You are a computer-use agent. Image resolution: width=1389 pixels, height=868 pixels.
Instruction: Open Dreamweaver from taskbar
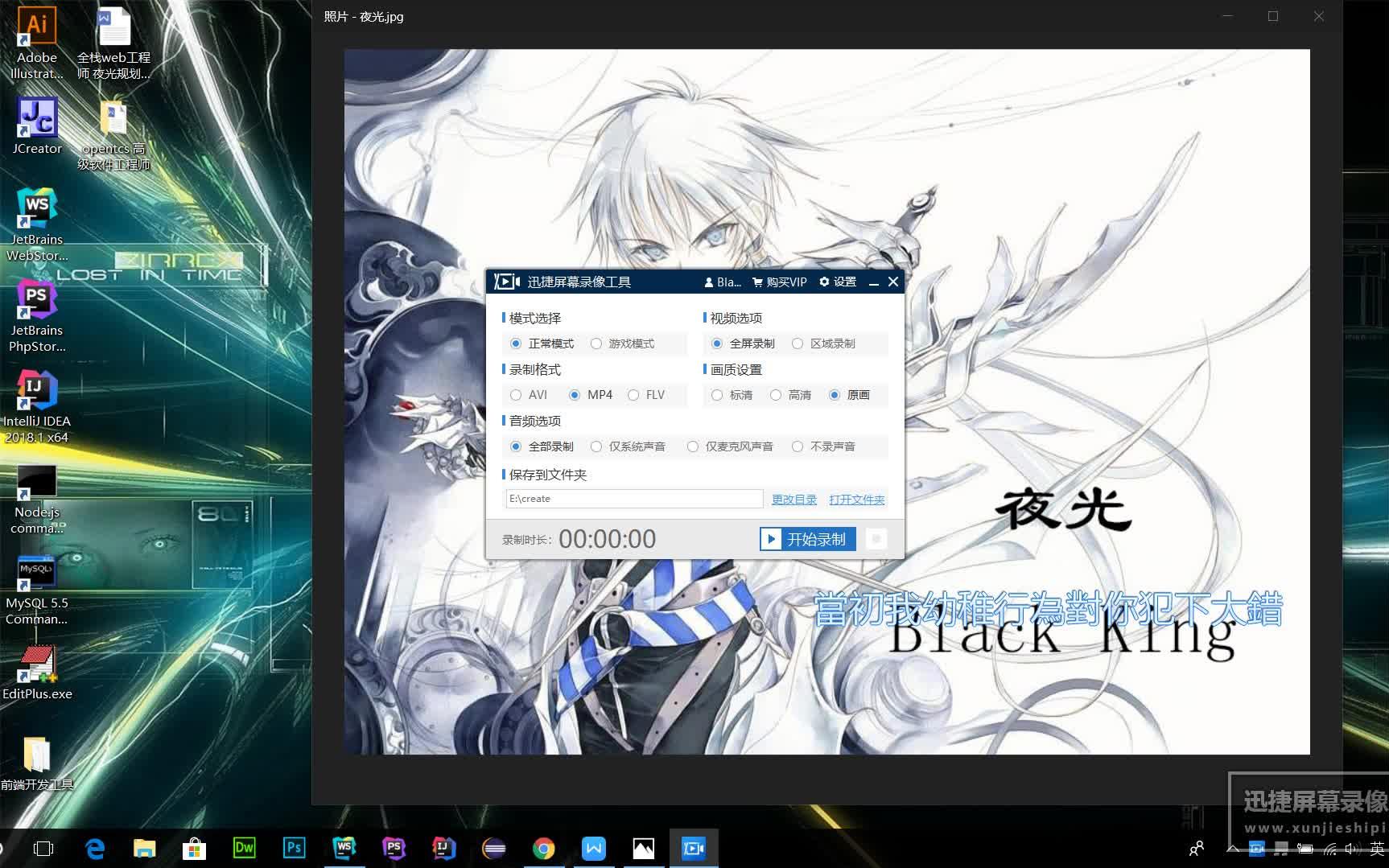click(245, 848)
